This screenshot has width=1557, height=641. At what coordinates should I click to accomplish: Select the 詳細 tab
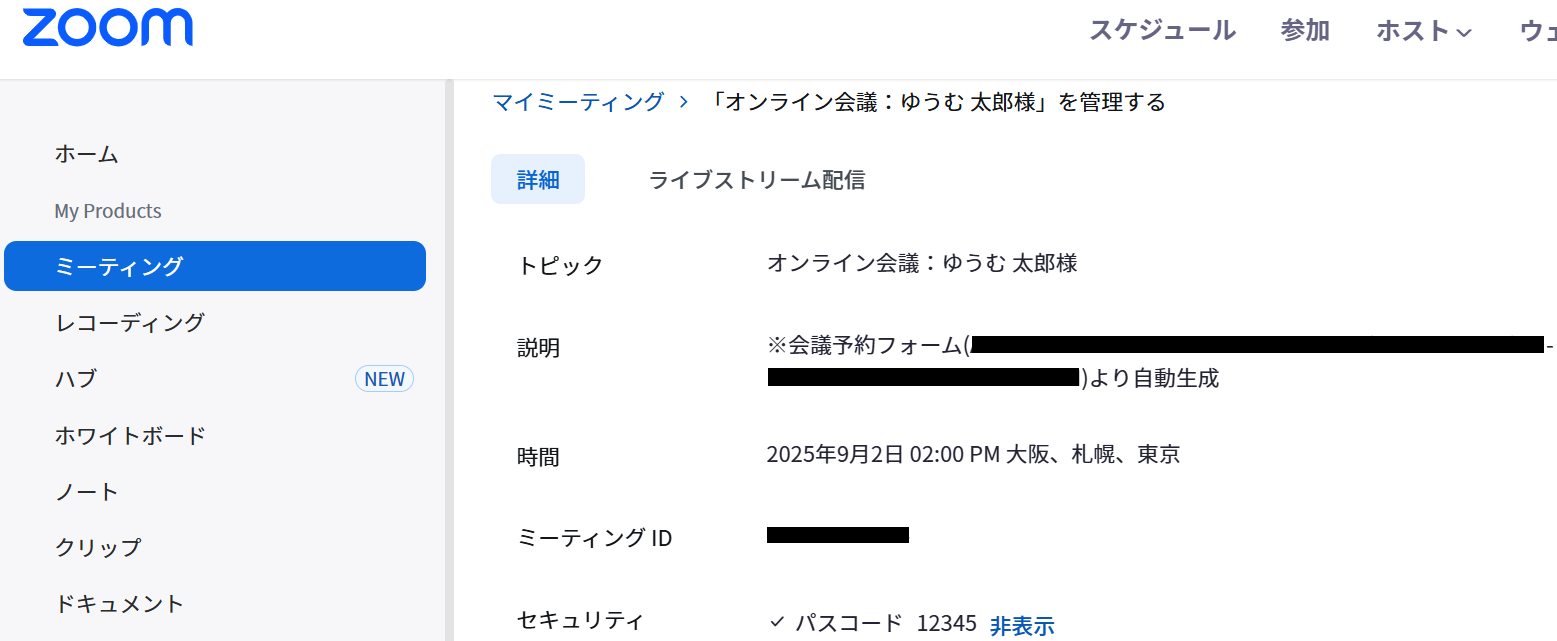538,179
